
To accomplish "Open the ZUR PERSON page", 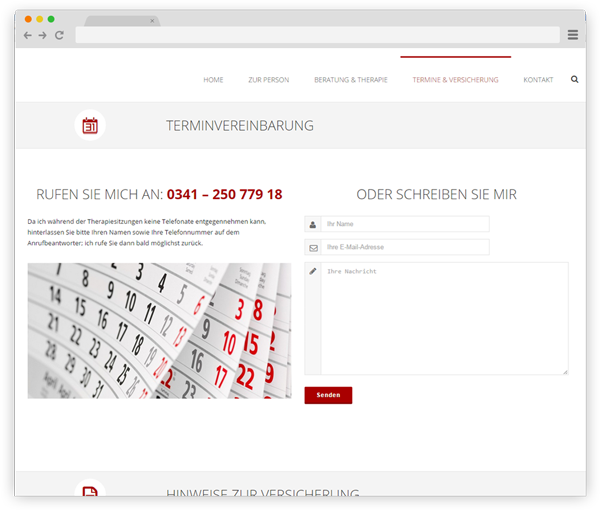I will click(x=269, y=80).
